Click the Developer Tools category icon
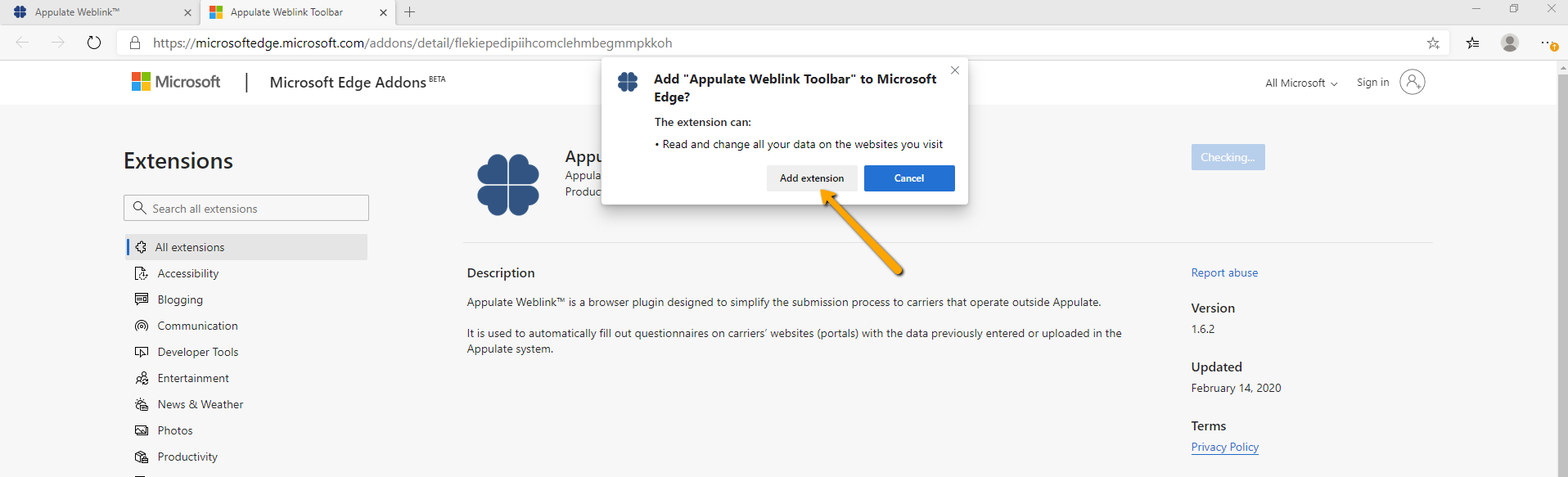Viewport: 1568px width, 477px height. click(x=142, y=352)
